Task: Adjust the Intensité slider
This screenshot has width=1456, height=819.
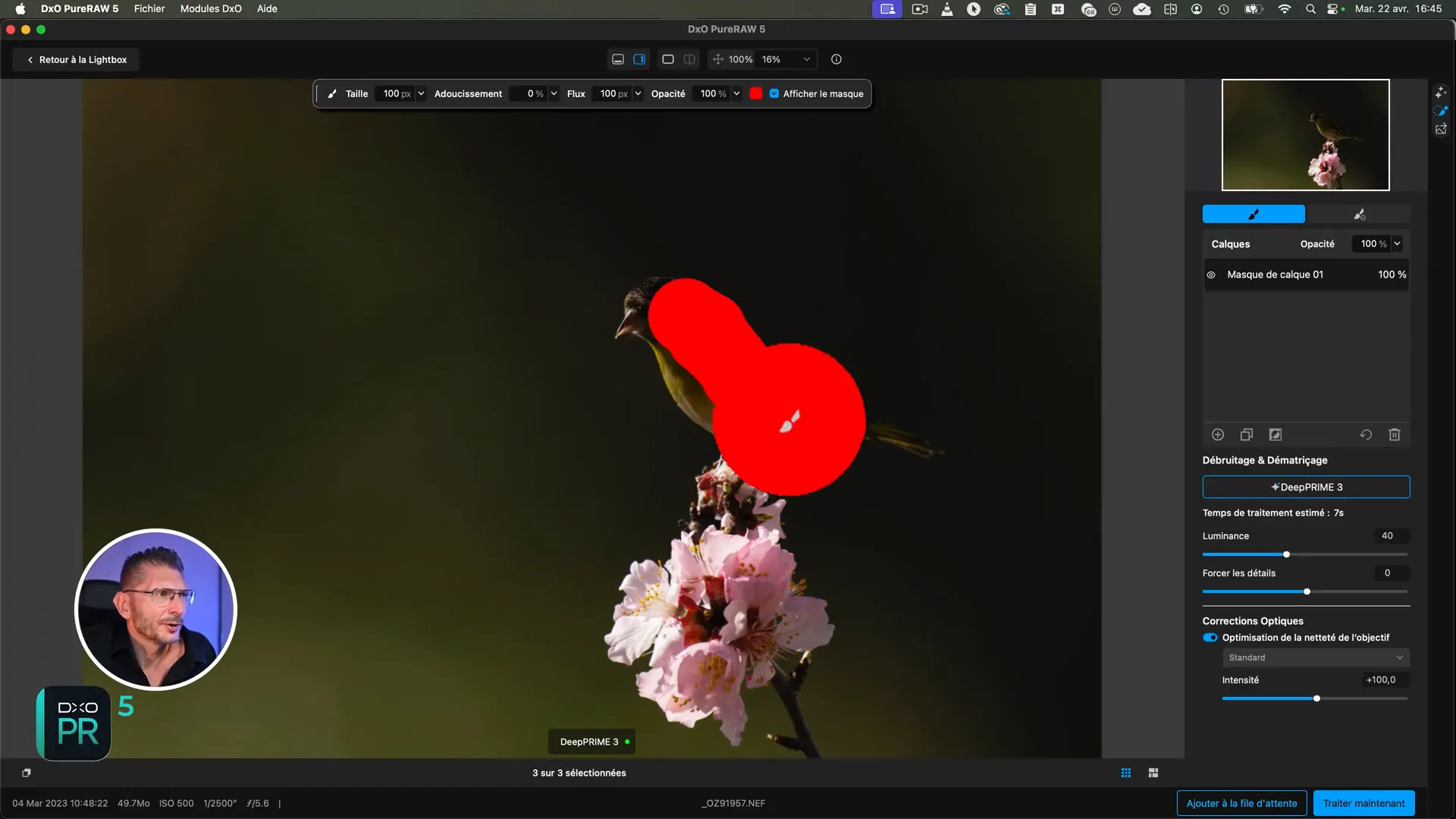Action: 1316,698
